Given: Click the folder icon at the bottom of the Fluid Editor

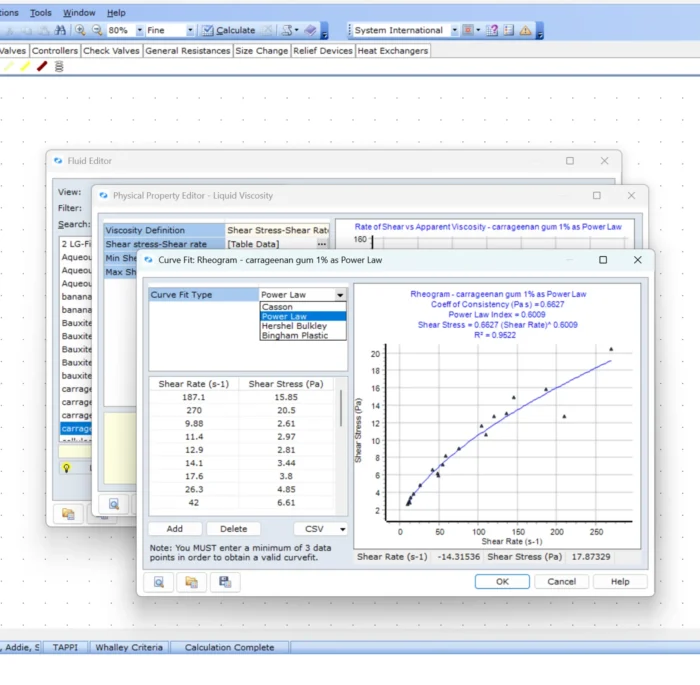Looking at the screenshot, I should (x=68, y=514).
